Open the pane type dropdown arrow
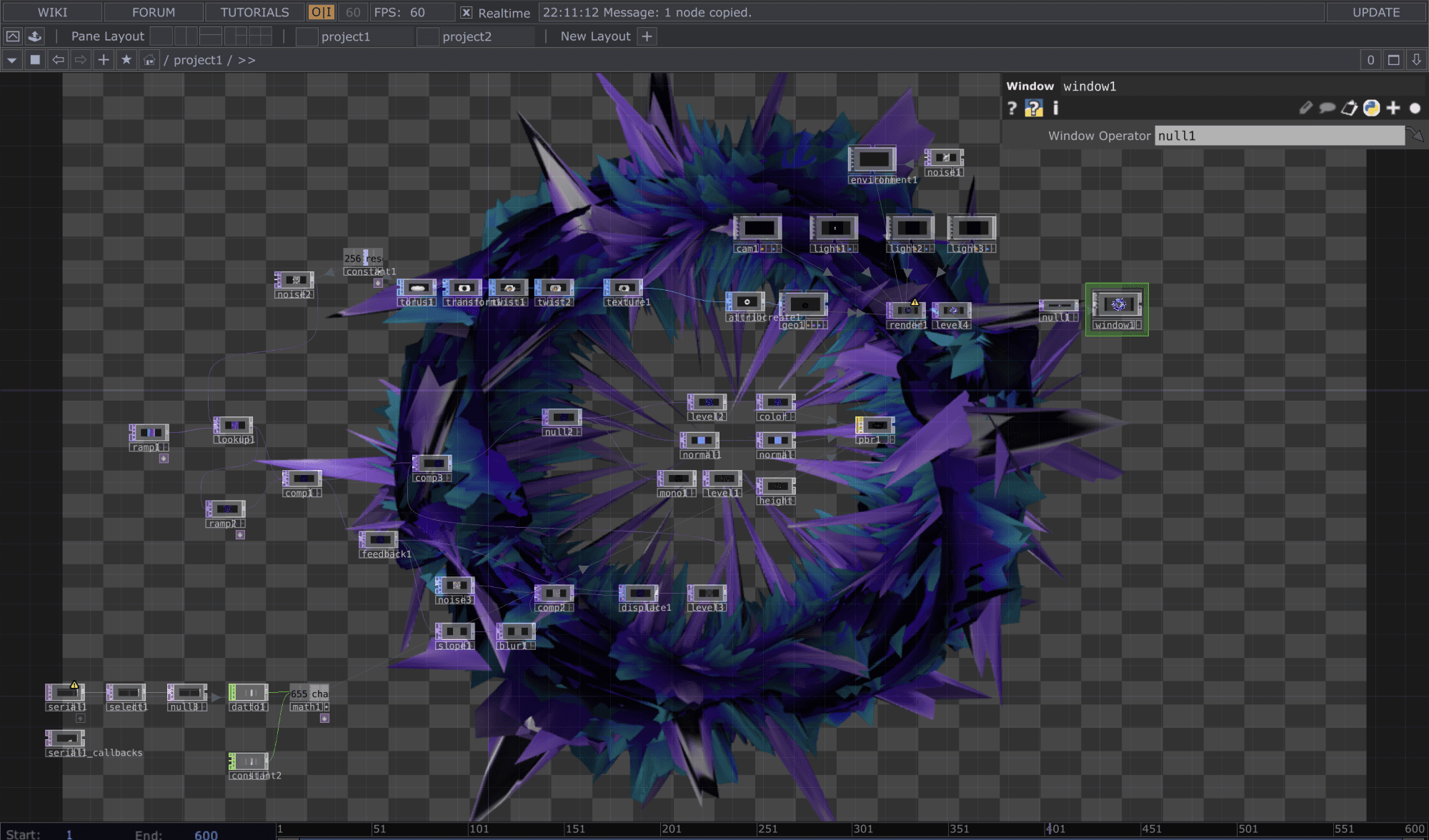This screenshot has width=1429, height=840. click(x=11, y=60)
